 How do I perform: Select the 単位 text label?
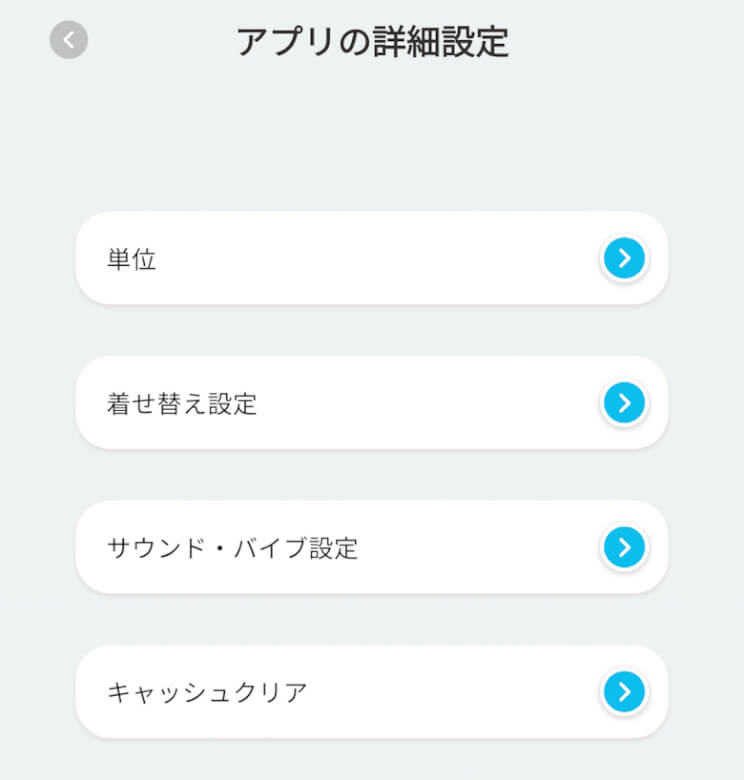[x=132, y=260]
